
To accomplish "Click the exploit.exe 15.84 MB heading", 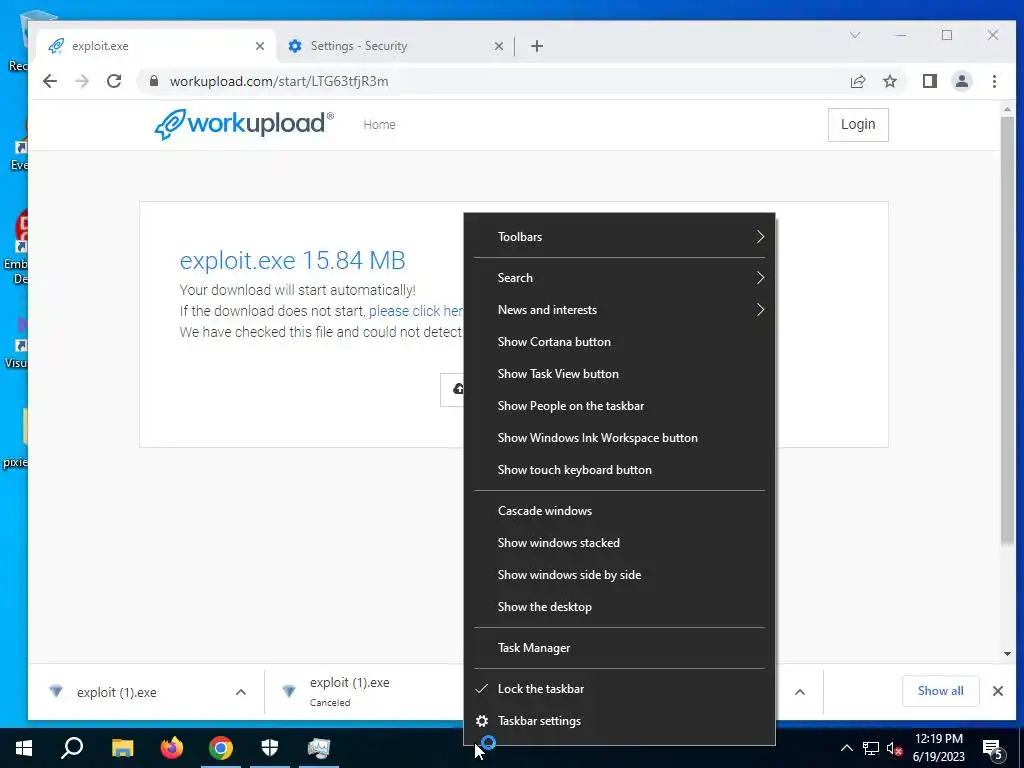I will click(x=293, y=261).
